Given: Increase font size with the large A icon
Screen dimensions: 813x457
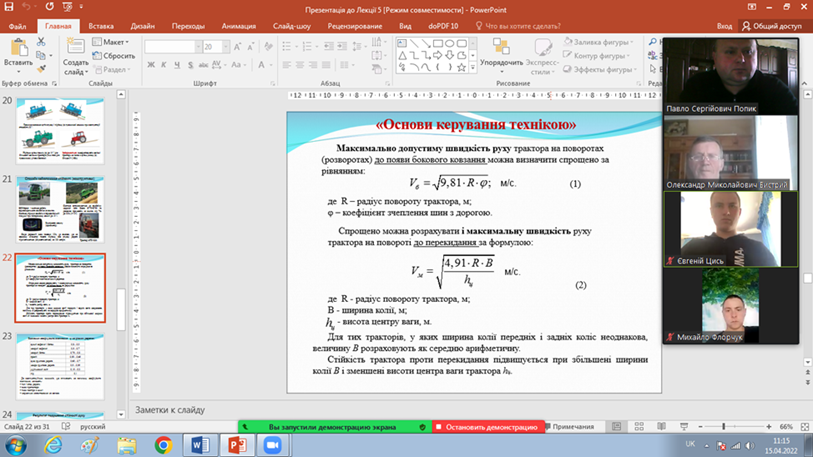Looking at the screenshot, I should pos(237,47).
